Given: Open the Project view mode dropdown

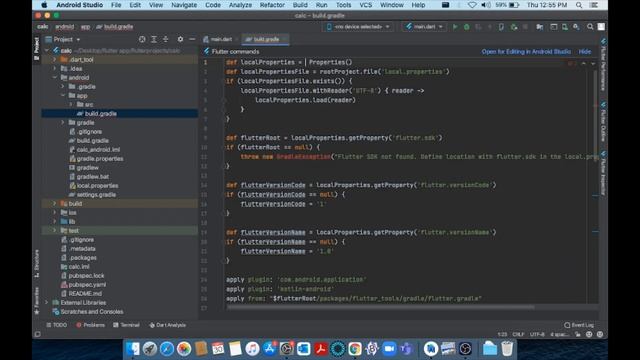Looking at the screenshot, I should [x=63, y=40].
